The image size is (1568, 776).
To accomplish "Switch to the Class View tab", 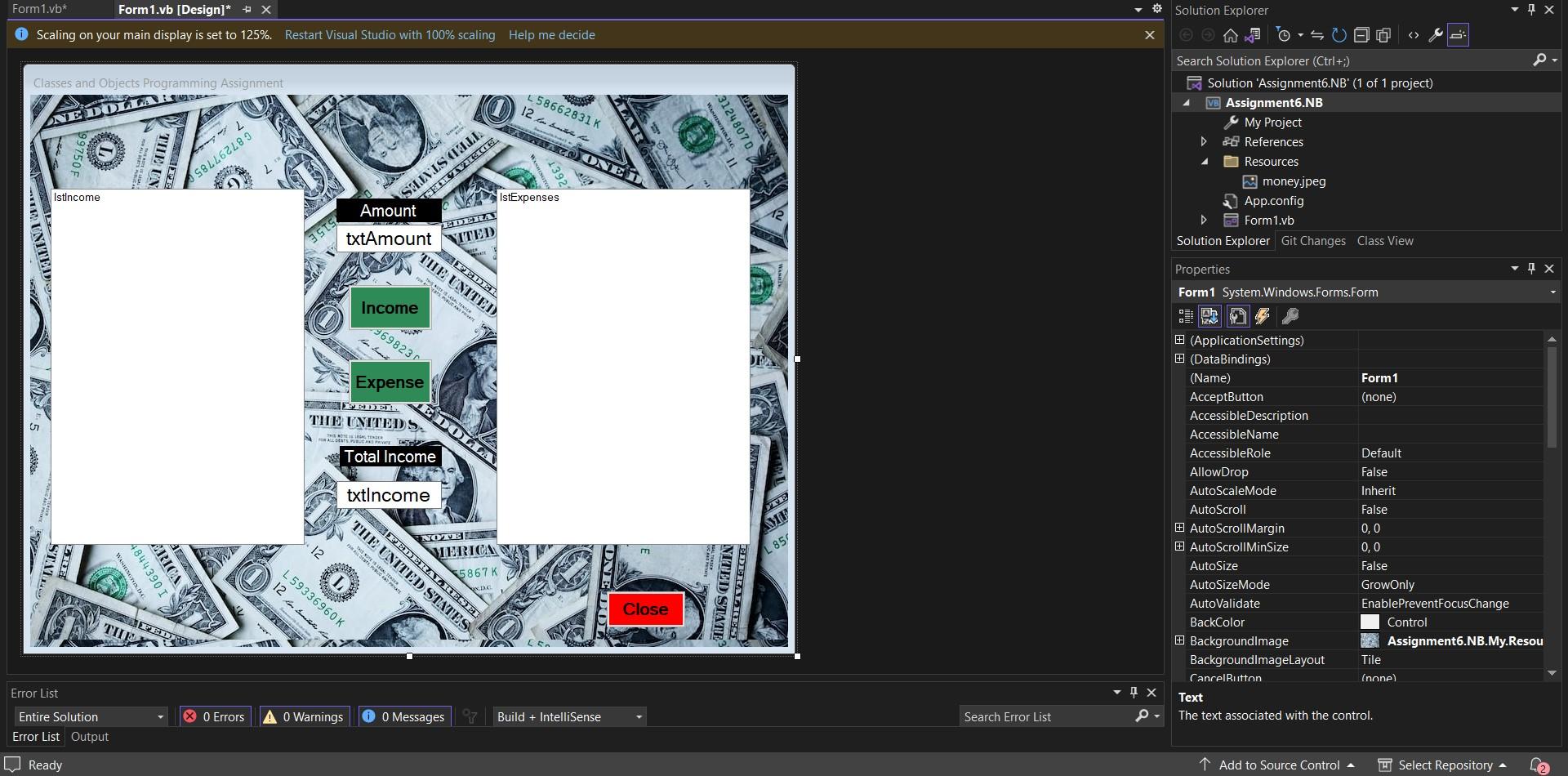I will 1385,241.
